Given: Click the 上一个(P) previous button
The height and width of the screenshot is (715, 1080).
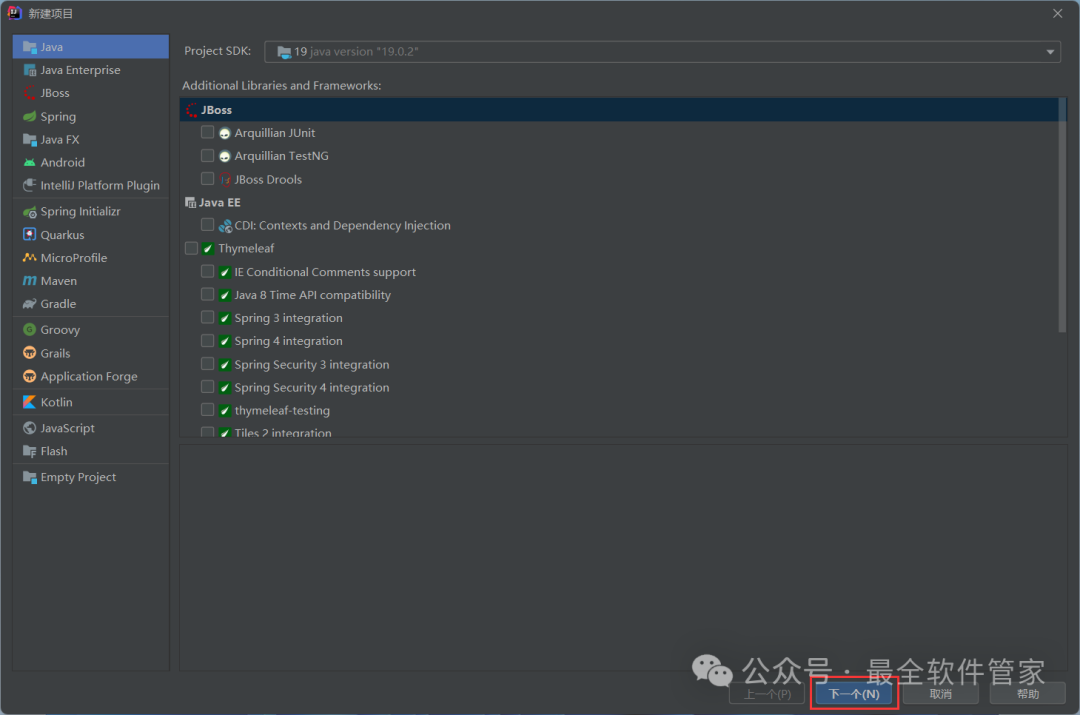Looking at the screenshot, I should point(767,694).
